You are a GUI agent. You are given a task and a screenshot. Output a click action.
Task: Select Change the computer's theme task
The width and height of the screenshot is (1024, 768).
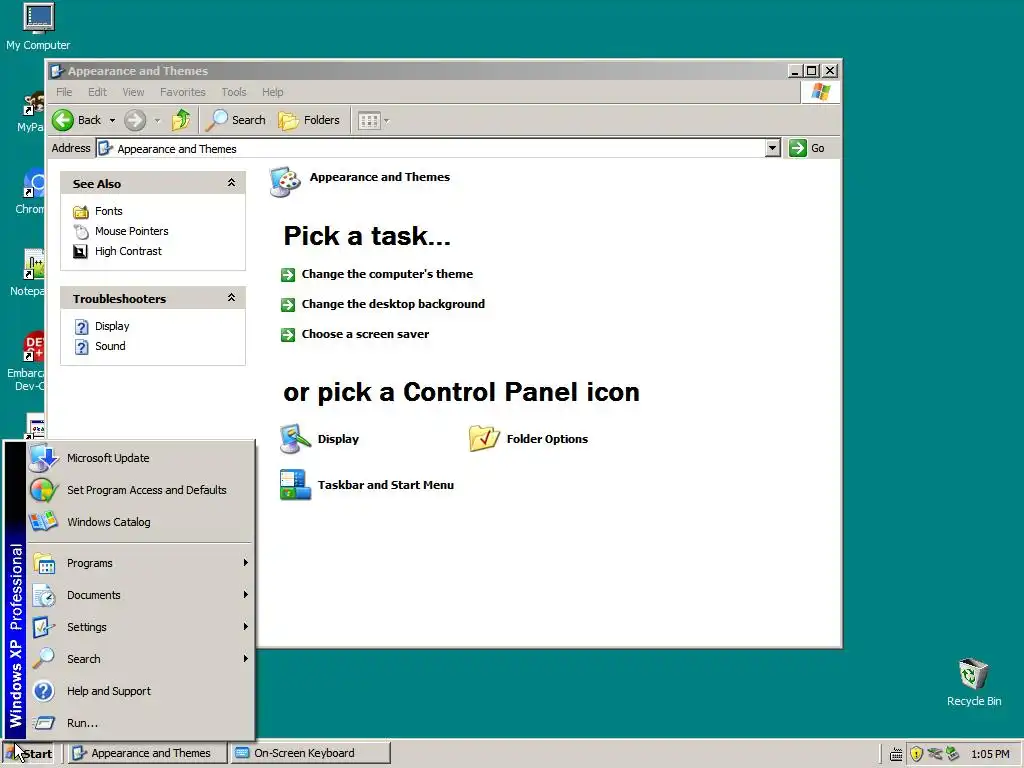[x=387, y=274]
